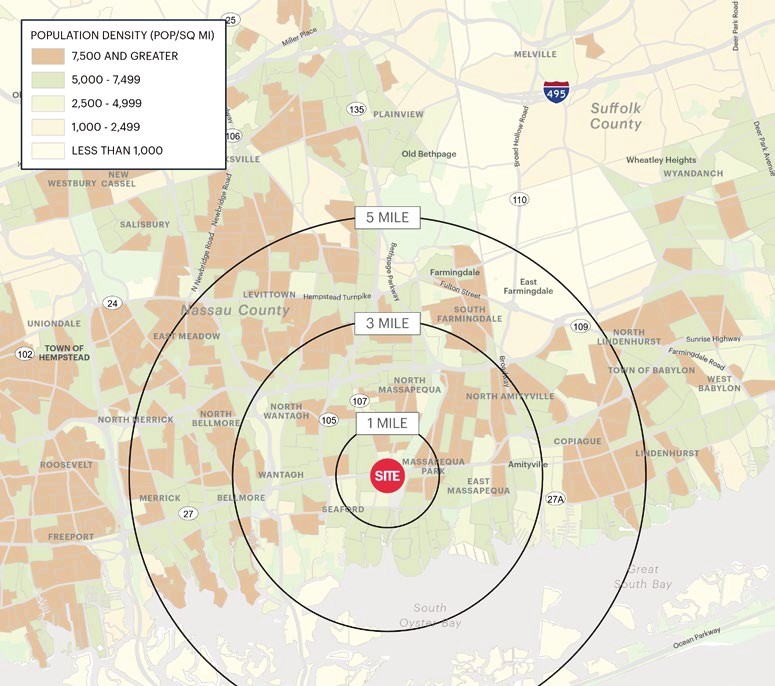Click the NORTH LINDENHURST label

629,337
